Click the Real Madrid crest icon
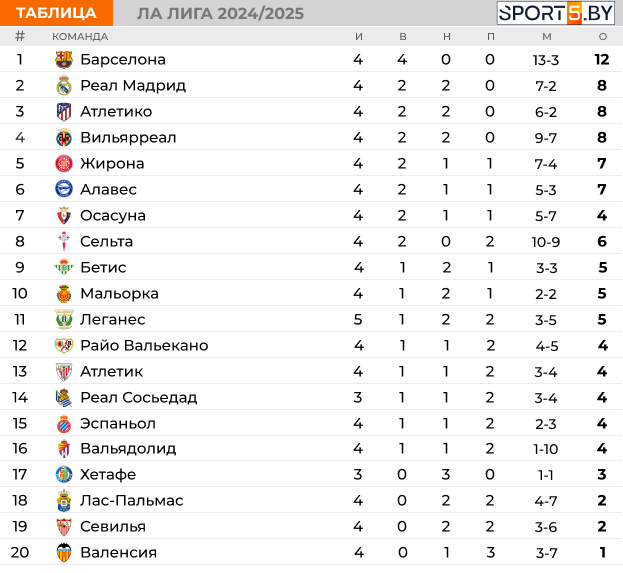Image resolution: width=623 pixels, height=573 pixels. (x=64, y=85)
